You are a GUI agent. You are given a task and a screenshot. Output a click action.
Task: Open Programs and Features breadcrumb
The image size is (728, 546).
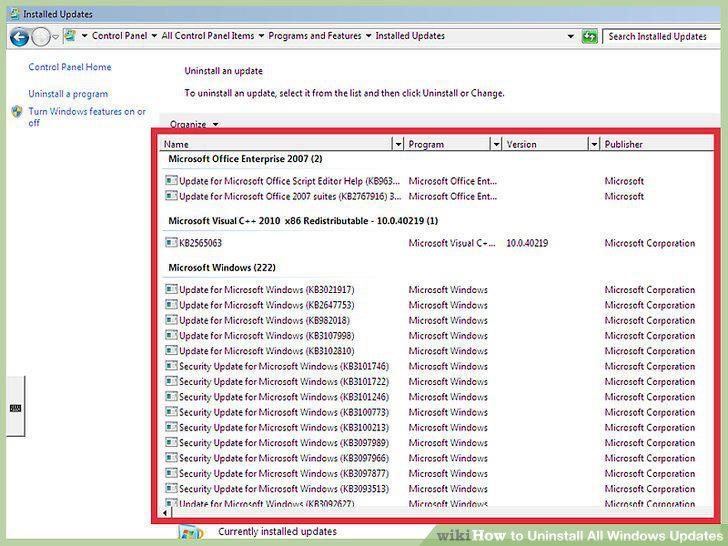315,35
